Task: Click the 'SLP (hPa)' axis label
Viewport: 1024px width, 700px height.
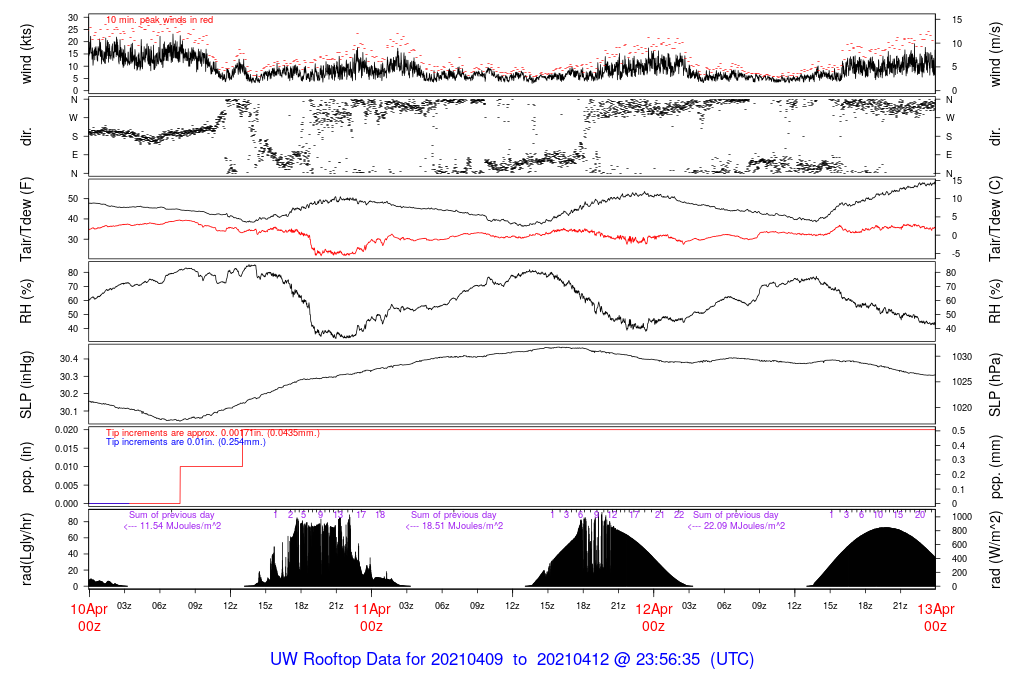Action: coord(995,385)
